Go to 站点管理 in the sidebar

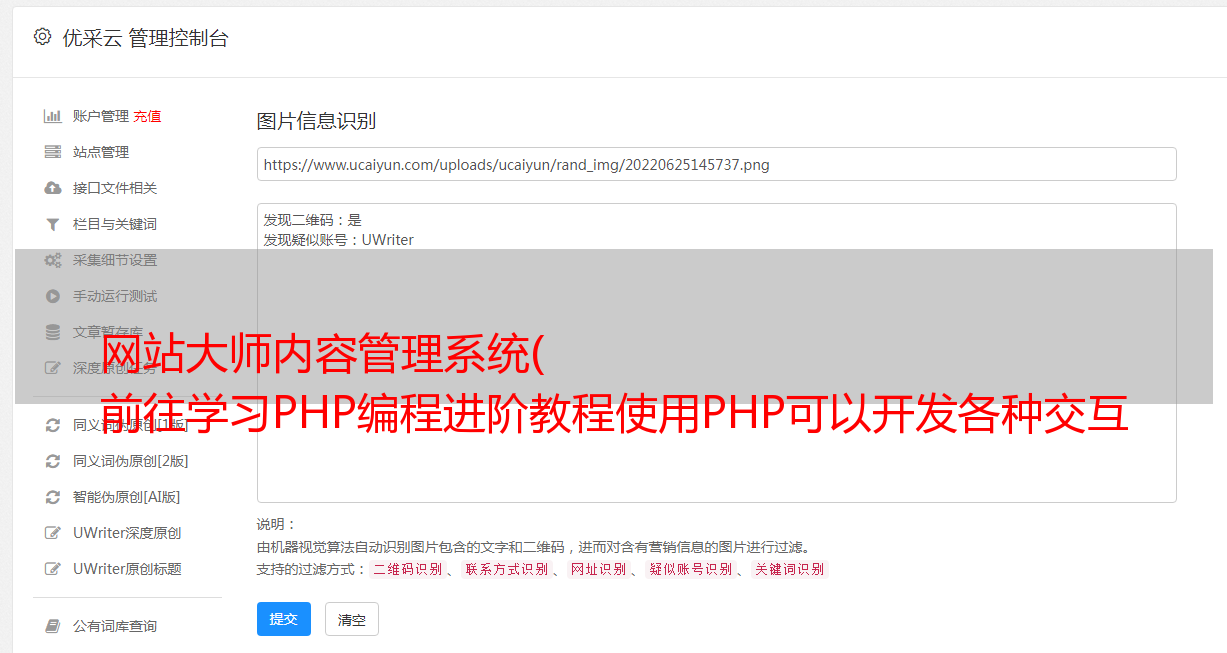point(101,152)
